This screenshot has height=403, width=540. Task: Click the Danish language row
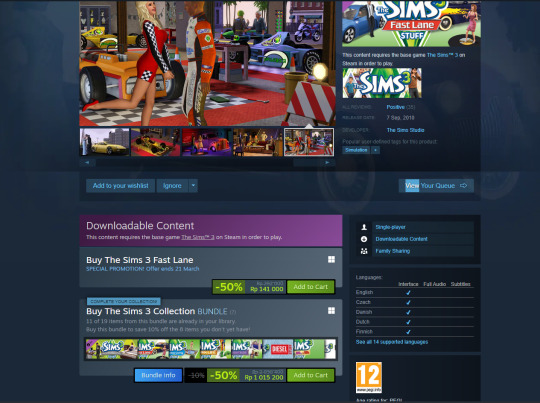(x=415, y=312)
